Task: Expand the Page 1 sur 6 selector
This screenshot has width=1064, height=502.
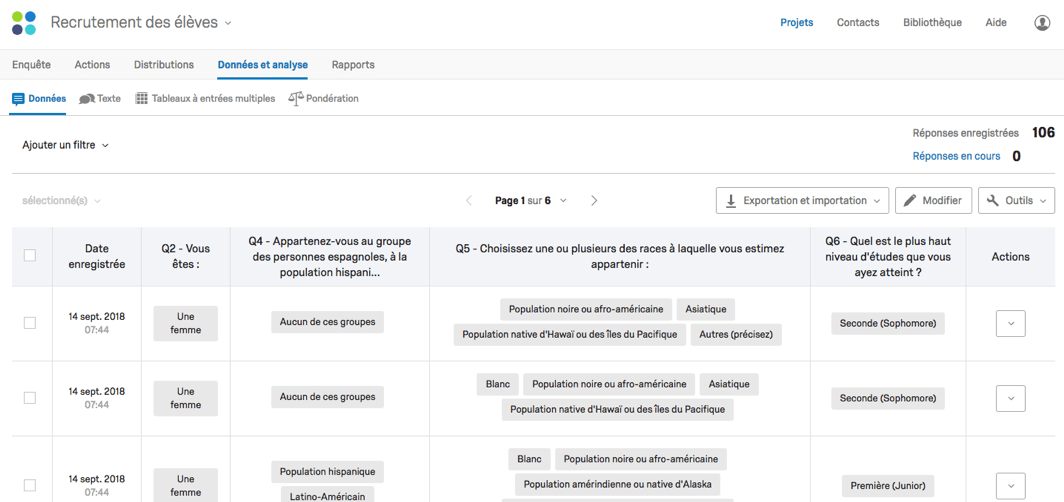Action: (531, 200)
